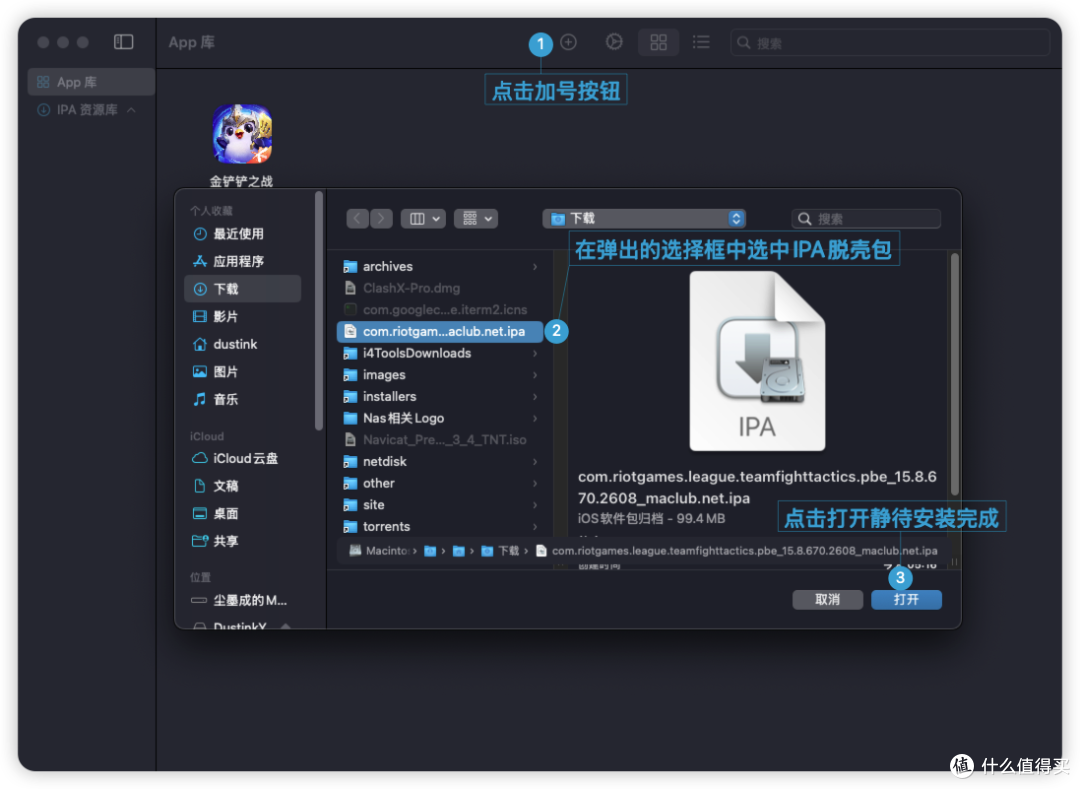Select 应用程序 in dialog sidebar
The width and height of the screenshot is (1080, 789).
click(242, 261)
